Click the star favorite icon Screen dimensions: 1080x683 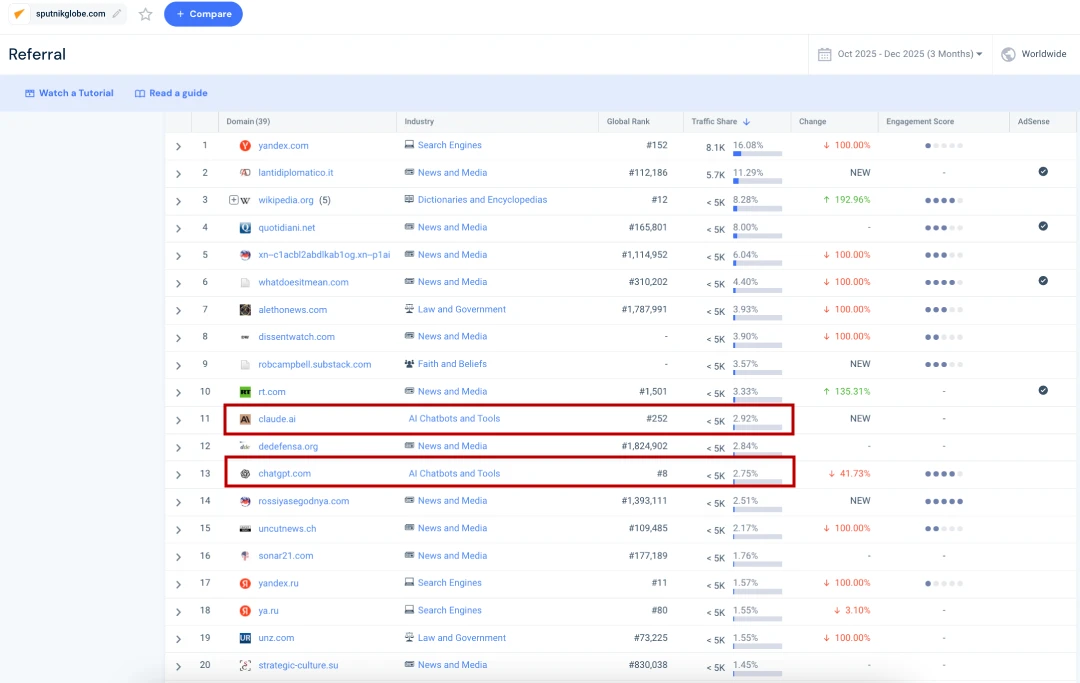point(146,14)
